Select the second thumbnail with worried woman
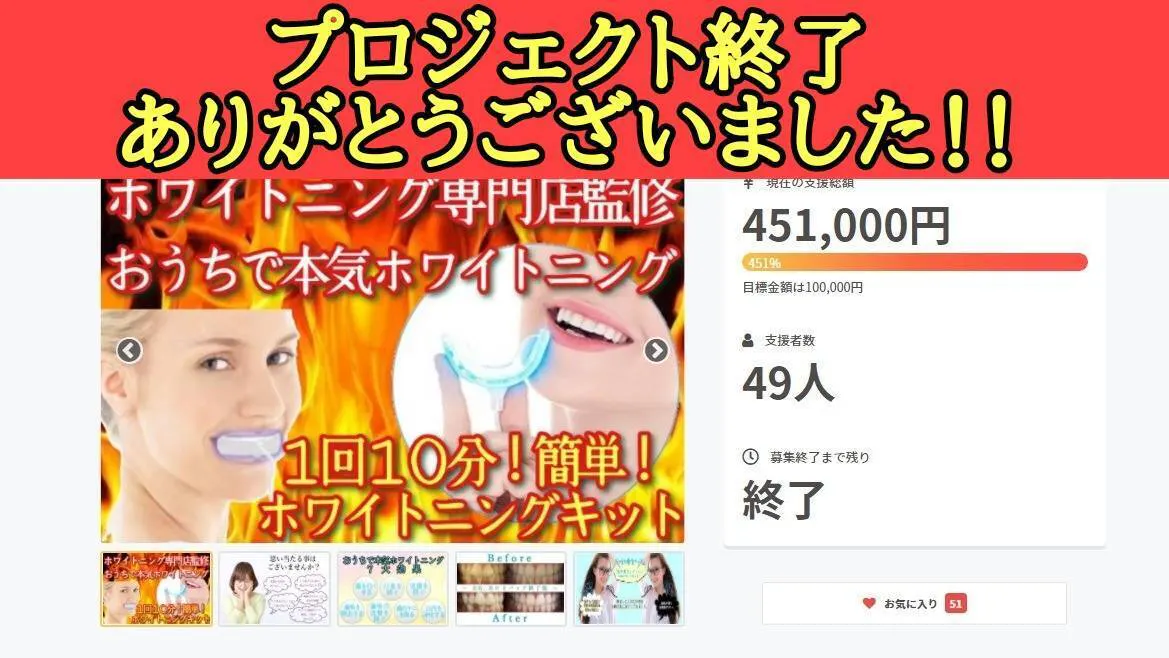 coord(274,589)
